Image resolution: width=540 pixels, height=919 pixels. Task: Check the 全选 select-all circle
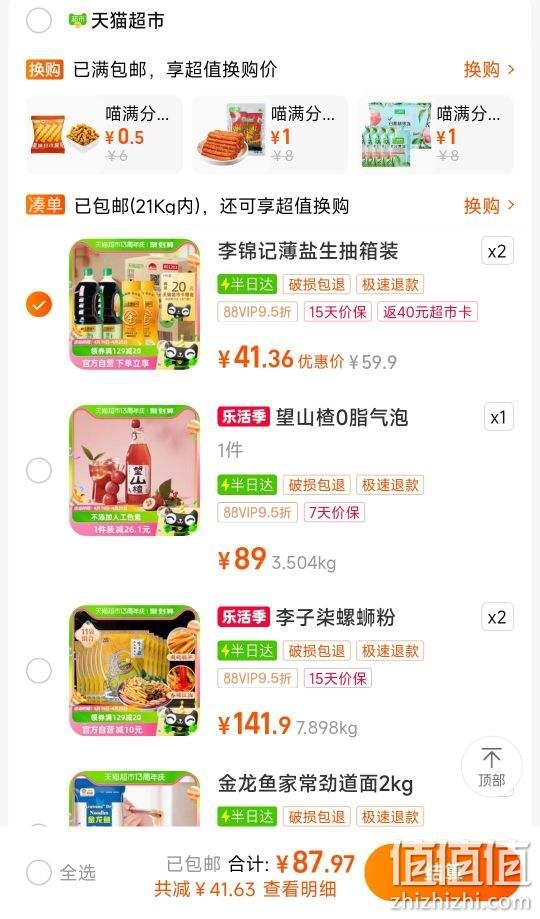click(x=39, y=872)
